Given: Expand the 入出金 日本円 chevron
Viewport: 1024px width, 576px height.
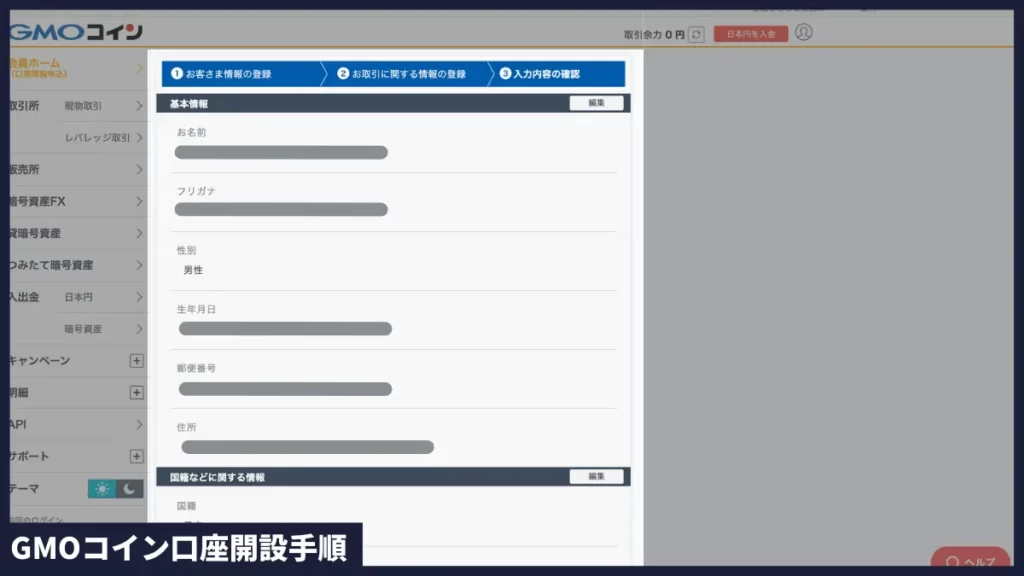Looking at the screenshot, I should 139,297.
